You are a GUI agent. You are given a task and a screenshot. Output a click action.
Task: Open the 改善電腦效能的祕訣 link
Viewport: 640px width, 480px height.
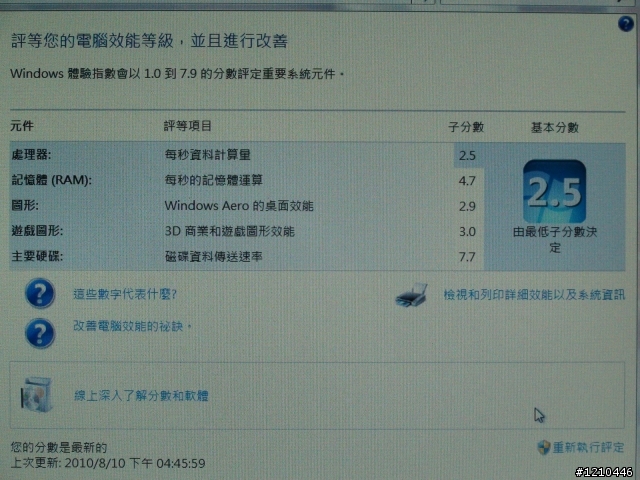click(x=132, y=326)
